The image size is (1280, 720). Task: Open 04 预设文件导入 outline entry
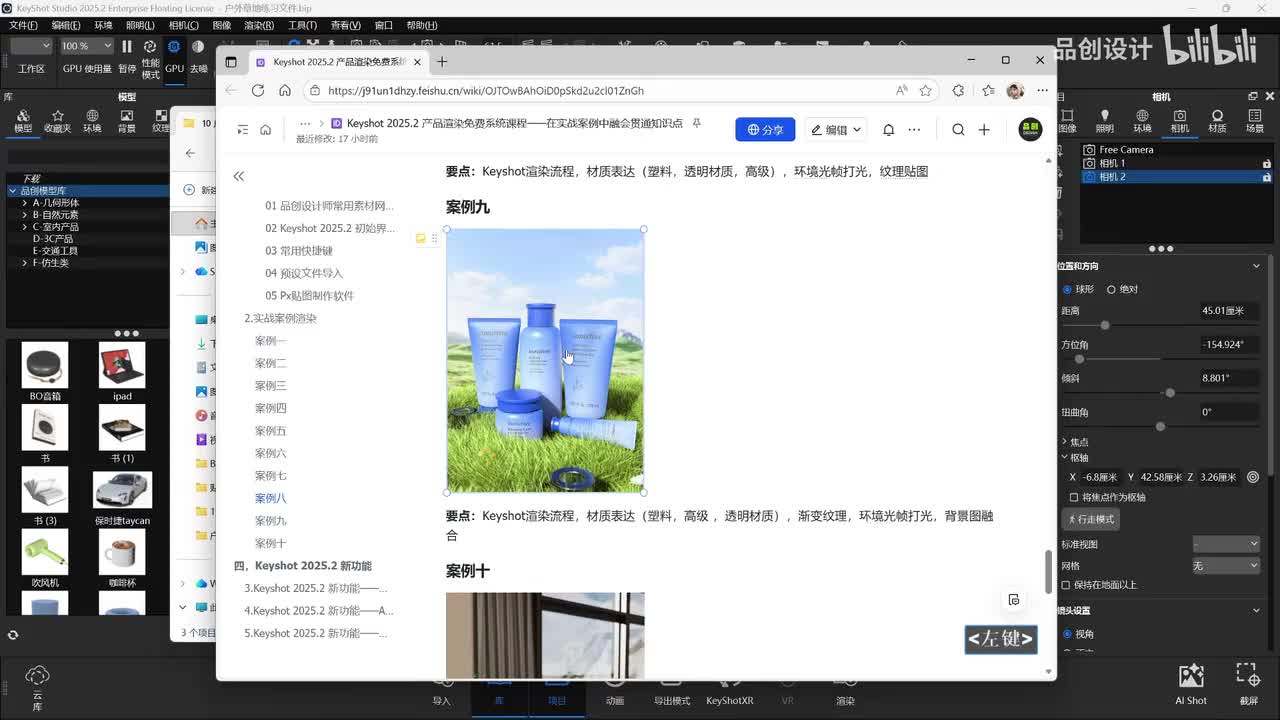[x=304, y=273]
